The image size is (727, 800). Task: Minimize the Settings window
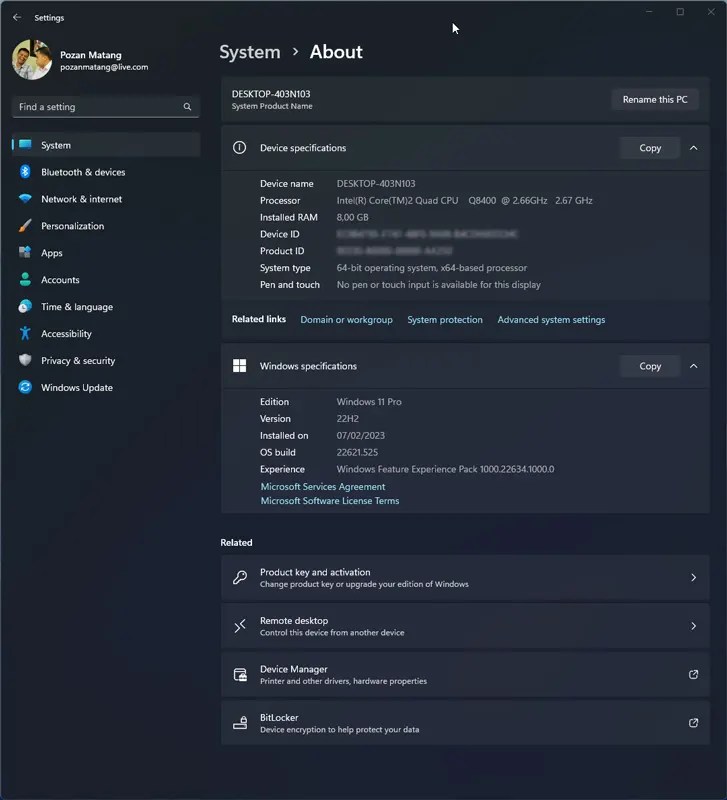pos(649,12)
